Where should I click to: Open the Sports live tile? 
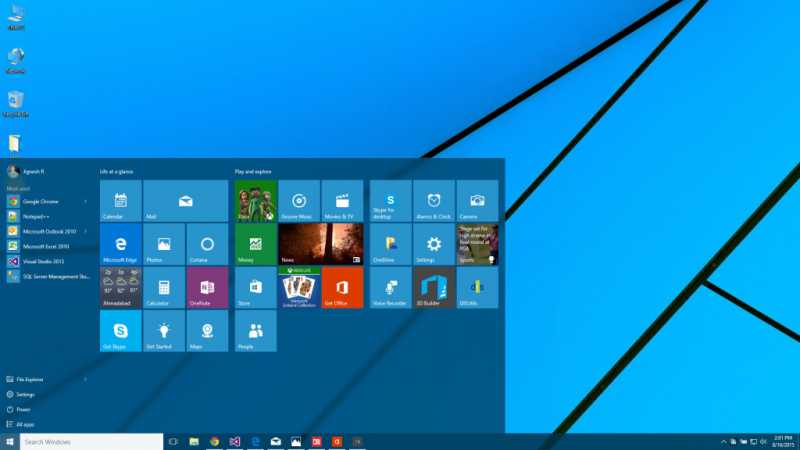pyautogui.click(x=477, y=244)
